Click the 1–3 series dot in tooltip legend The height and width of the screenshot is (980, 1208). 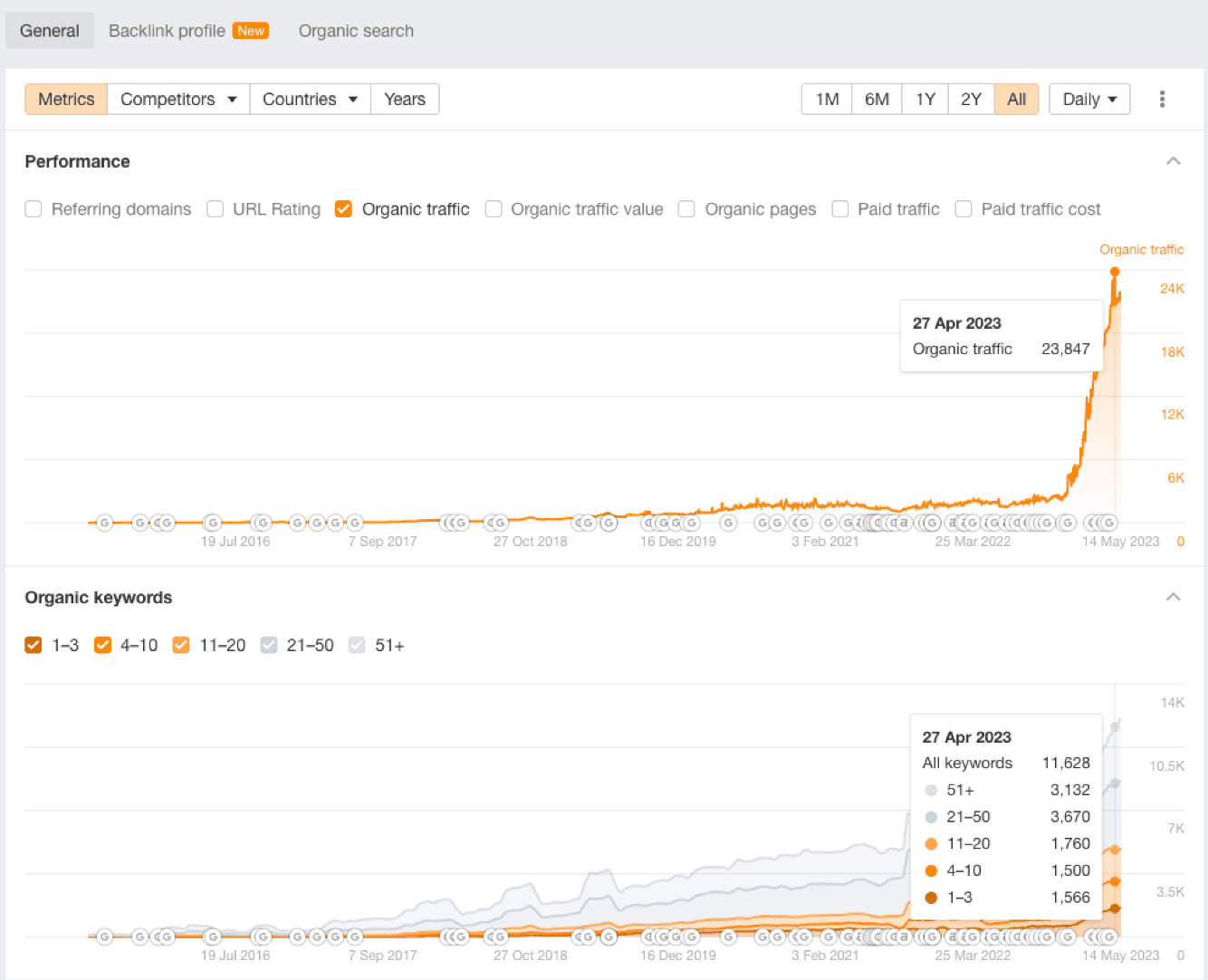pyautogui.click(x=931, y=898)
